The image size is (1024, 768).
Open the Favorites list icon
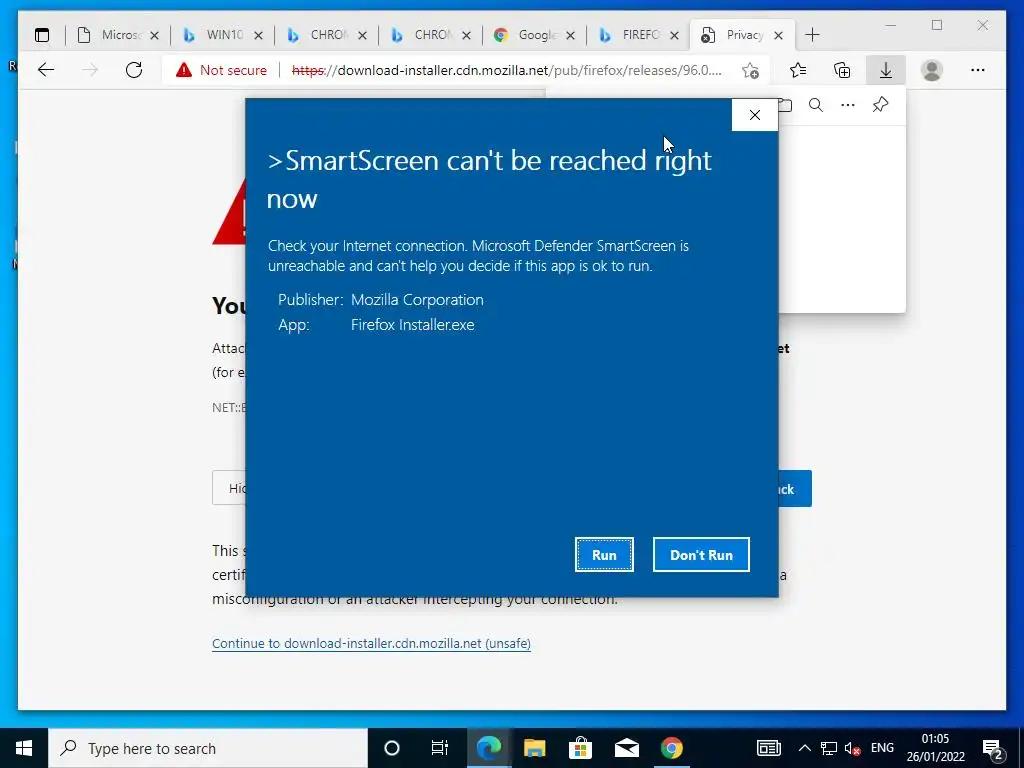(x=797, y=70)
